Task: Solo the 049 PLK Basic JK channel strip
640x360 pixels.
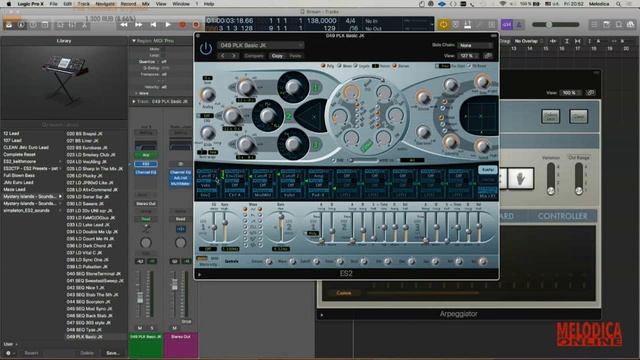Action: tap(152, 328)
